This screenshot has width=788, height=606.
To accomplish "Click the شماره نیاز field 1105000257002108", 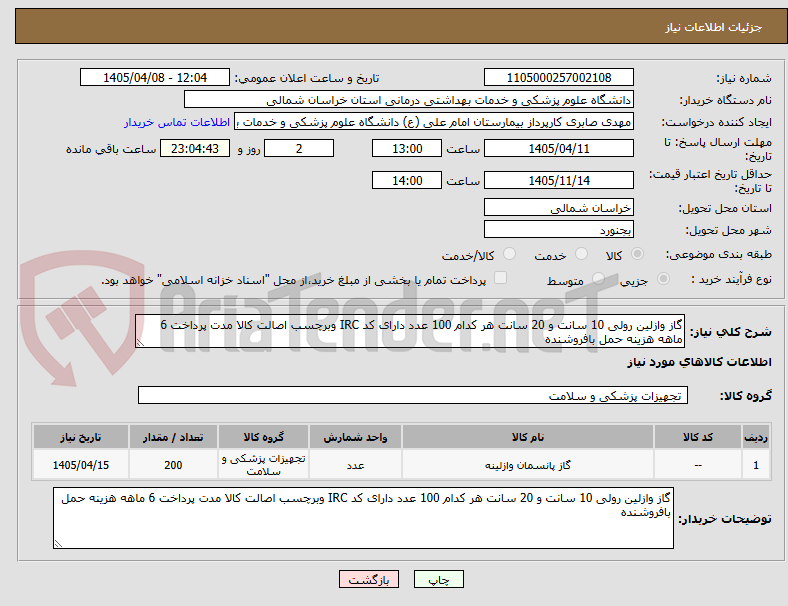I will [559, 77].
